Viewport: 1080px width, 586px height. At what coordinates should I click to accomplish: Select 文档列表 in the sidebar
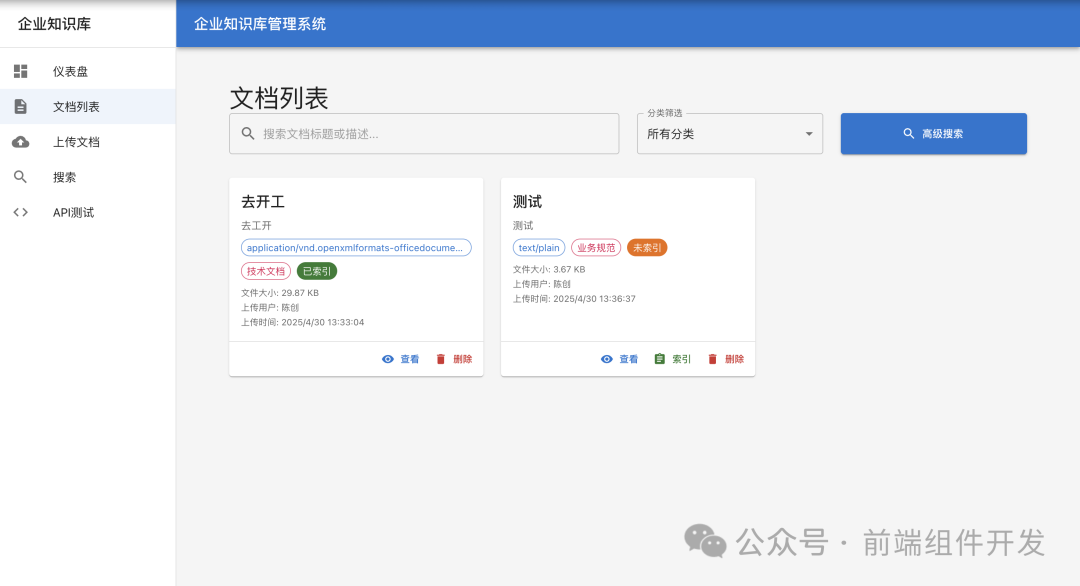88,106
